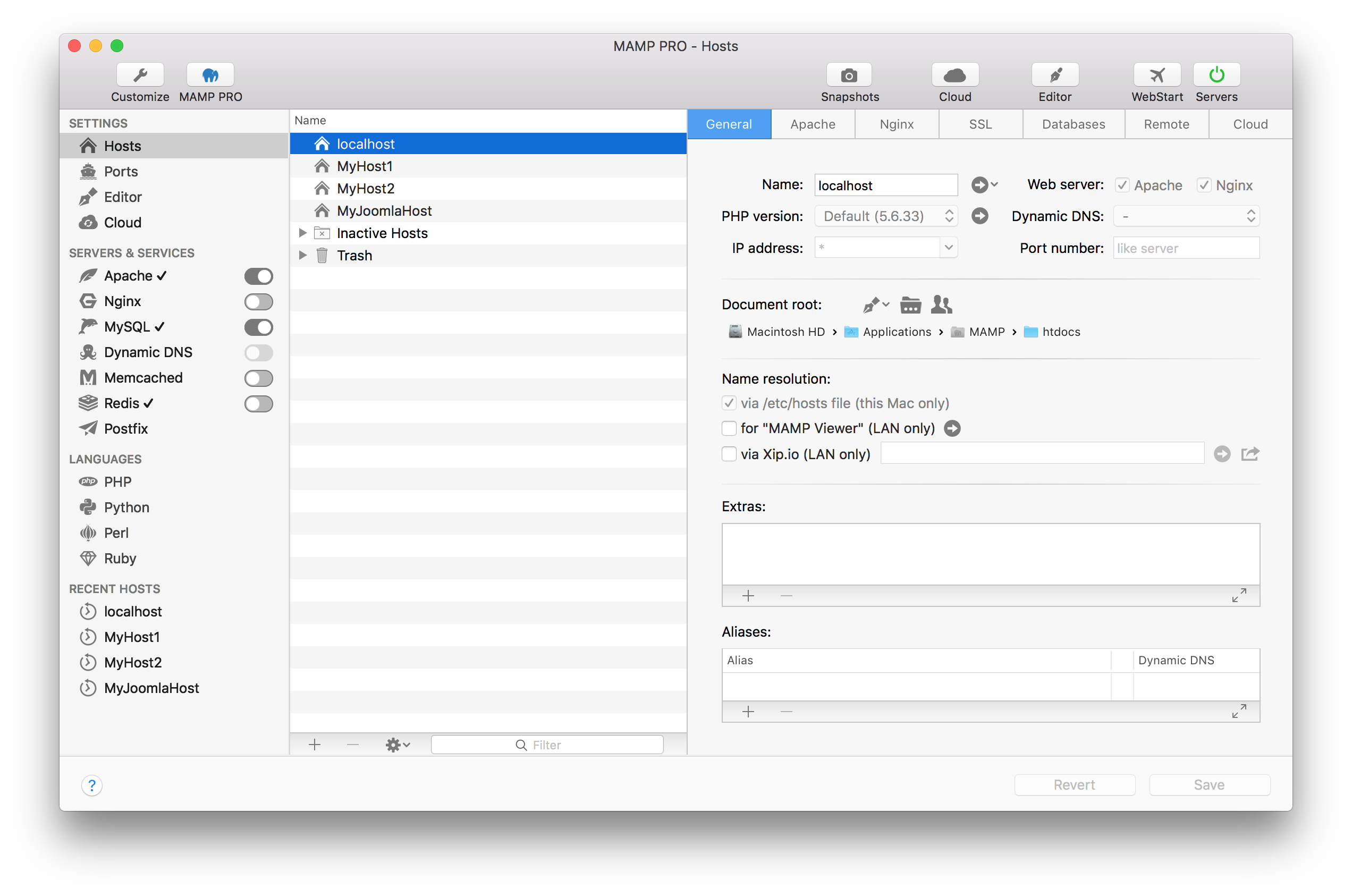
Task: Add a new alias entry
Action: [748, 712]
